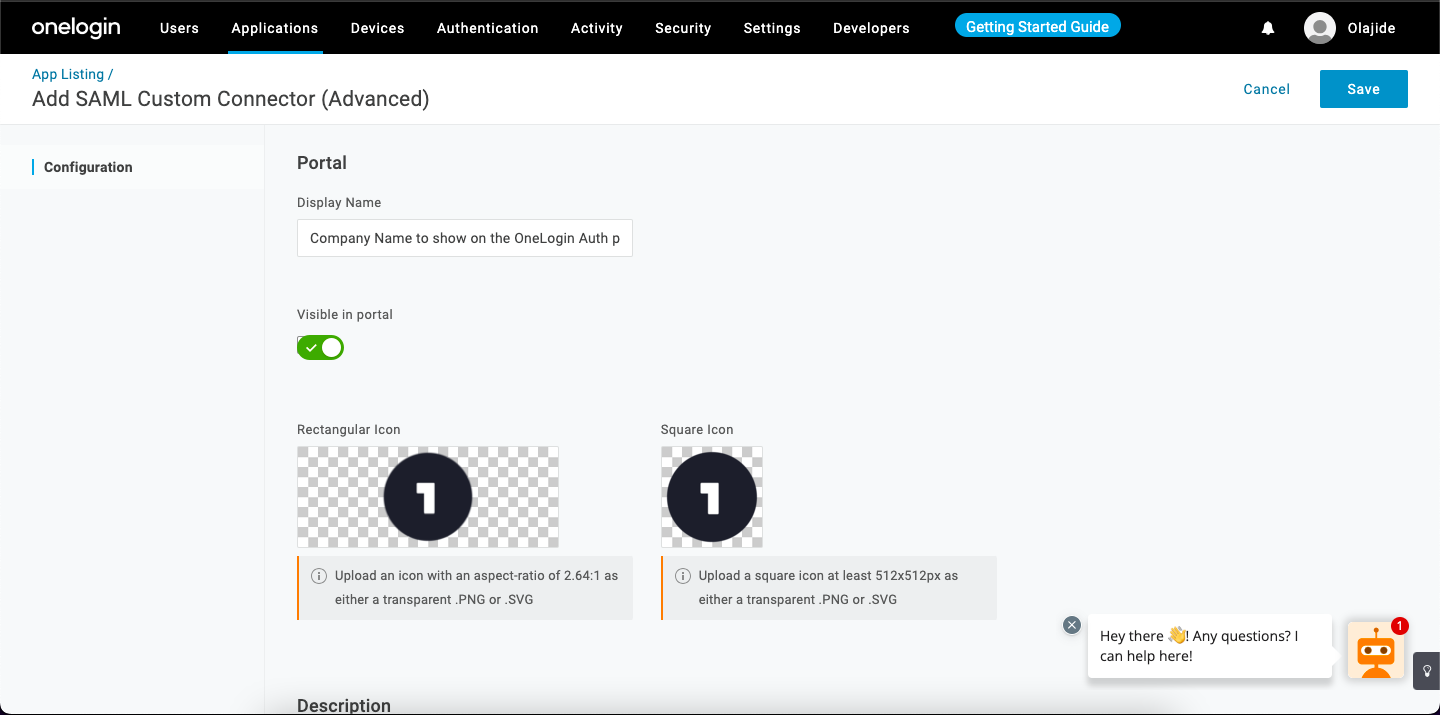The width and height of the screenshot is (1440, 715).
Task: Open the Applications menu
Action: coord(274,28)
